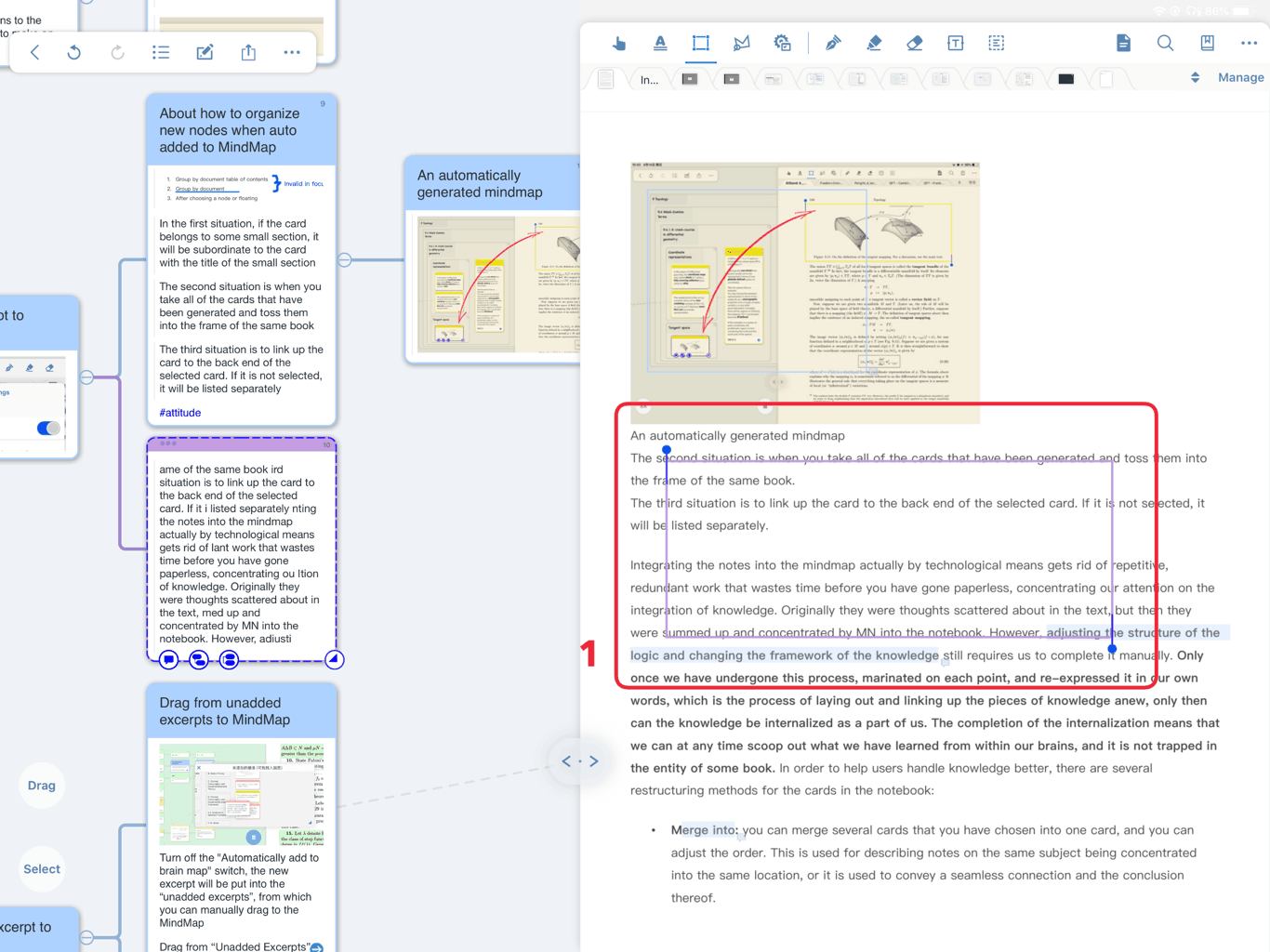Select the highlighter marker tool

pyautogui.click(x=874, y=43)
